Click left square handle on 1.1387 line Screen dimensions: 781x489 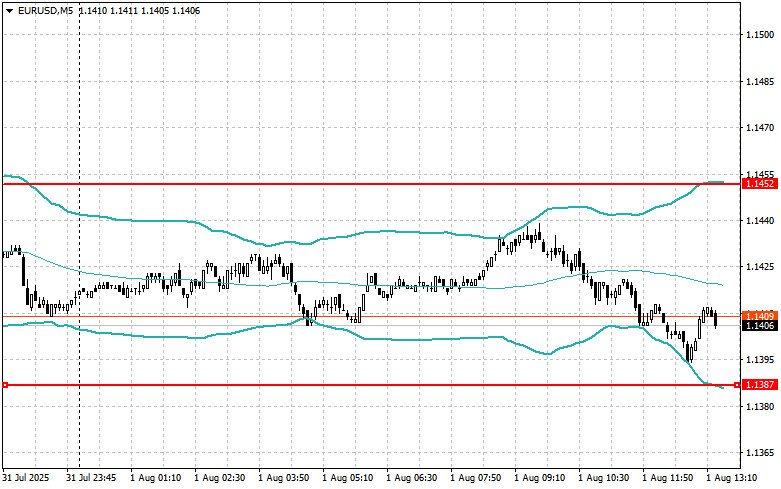5,385
